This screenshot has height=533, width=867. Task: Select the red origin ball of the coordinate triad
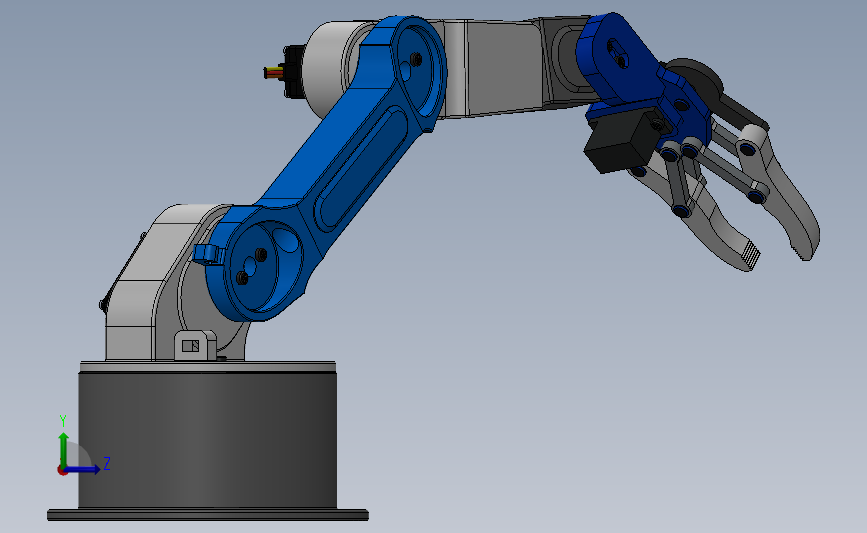point(62,471)
